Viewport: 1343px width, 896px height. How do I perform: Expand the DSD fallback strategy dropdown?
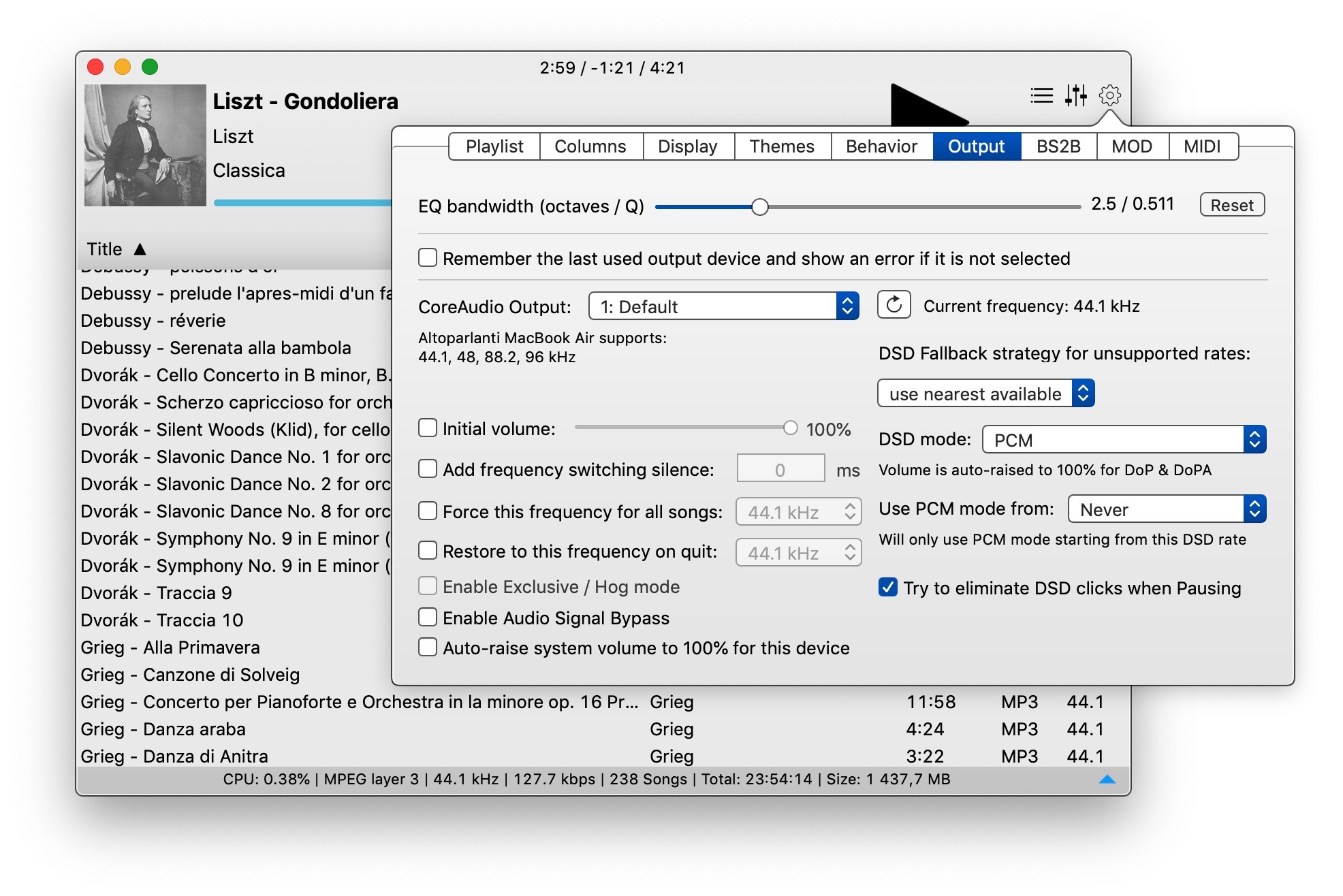[985, 394]
